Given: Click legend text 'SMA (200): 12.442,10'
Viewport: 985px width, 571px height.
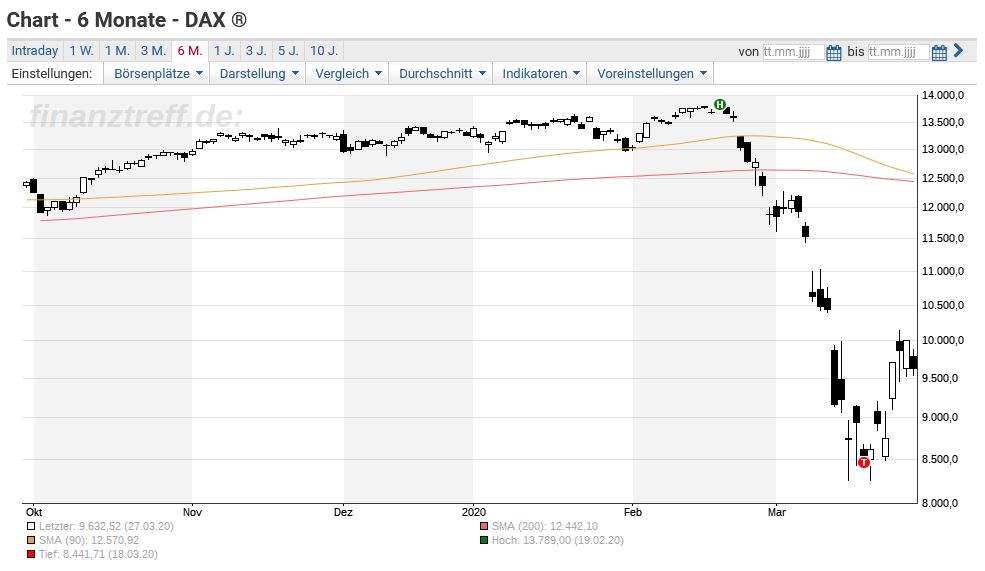Looking at the screenshot, I should tap(545, 526).
